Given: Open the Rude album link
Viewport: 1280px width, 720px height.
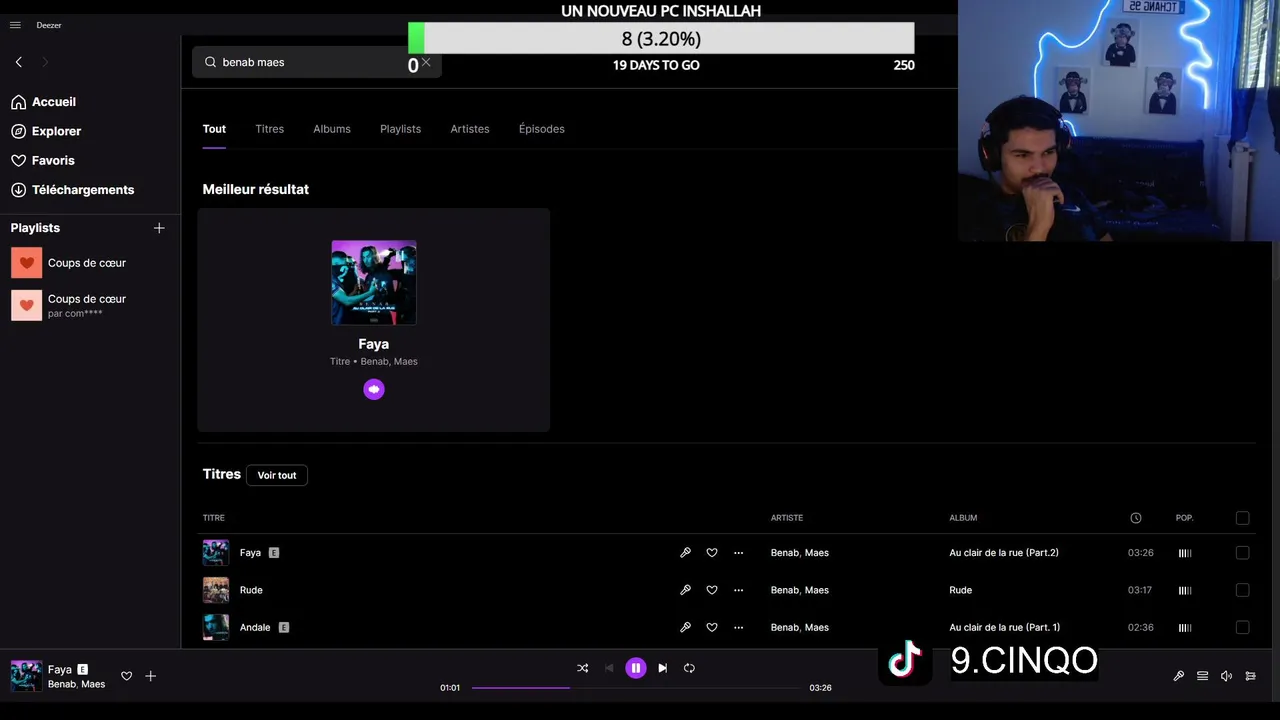Looking at the screenshot, I should coord(961,590).
